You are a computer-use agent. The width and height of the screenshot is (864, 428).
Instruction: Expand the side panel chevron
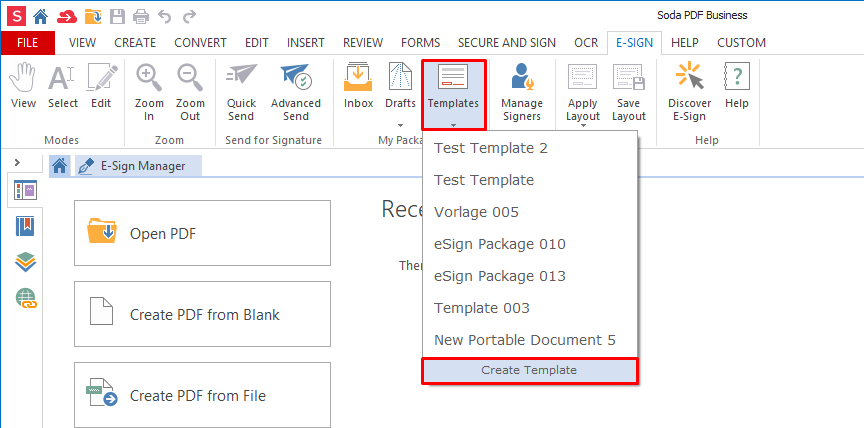click(17, 162)
